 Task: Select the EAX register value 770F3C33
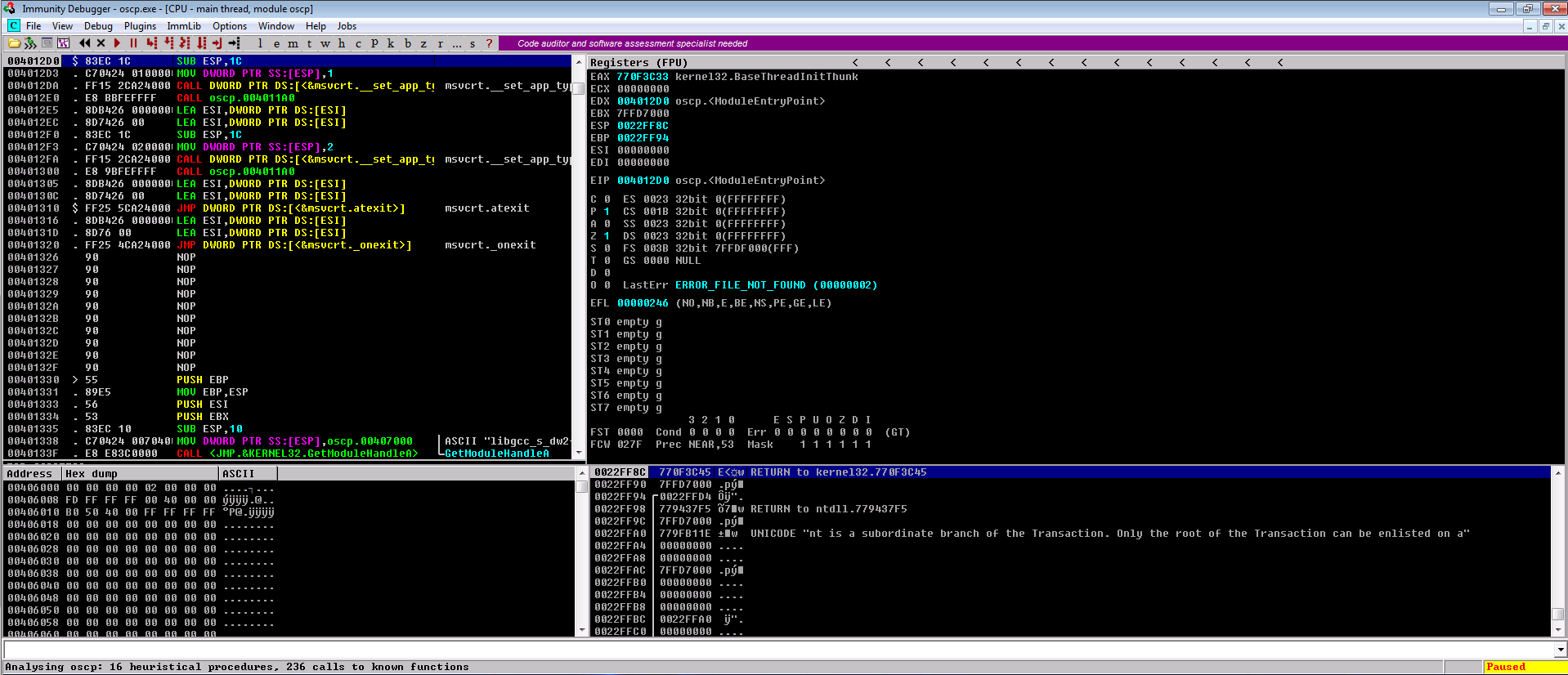click(643, 77)
